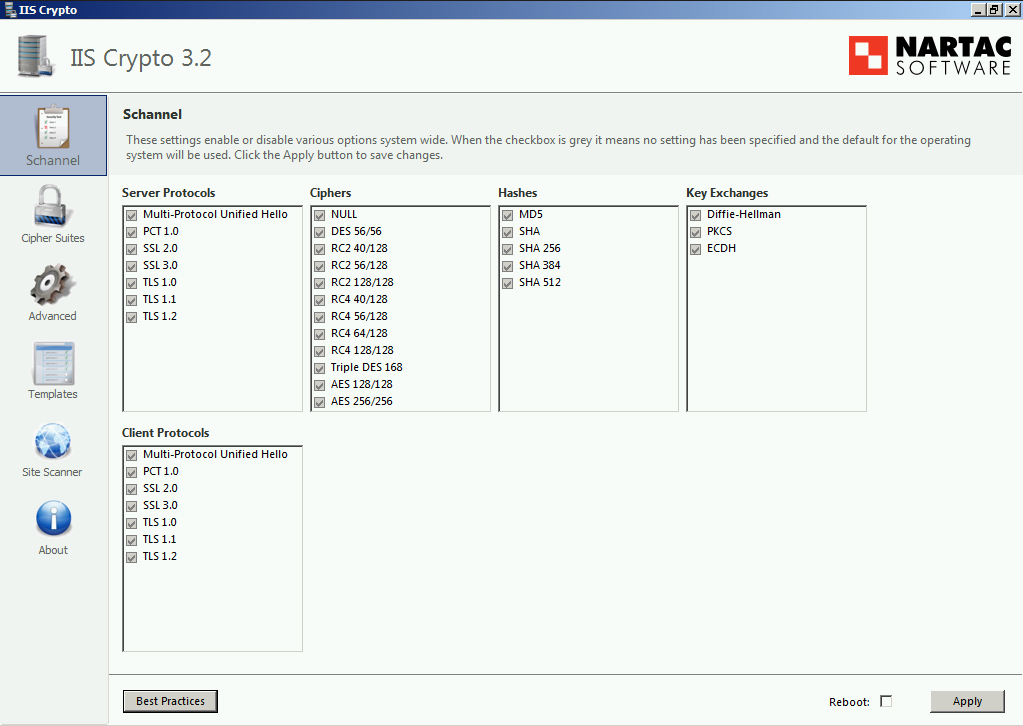Toggle the SHA 256 hash checkbox
The image size is (1023, 726).
click(508, 249)
